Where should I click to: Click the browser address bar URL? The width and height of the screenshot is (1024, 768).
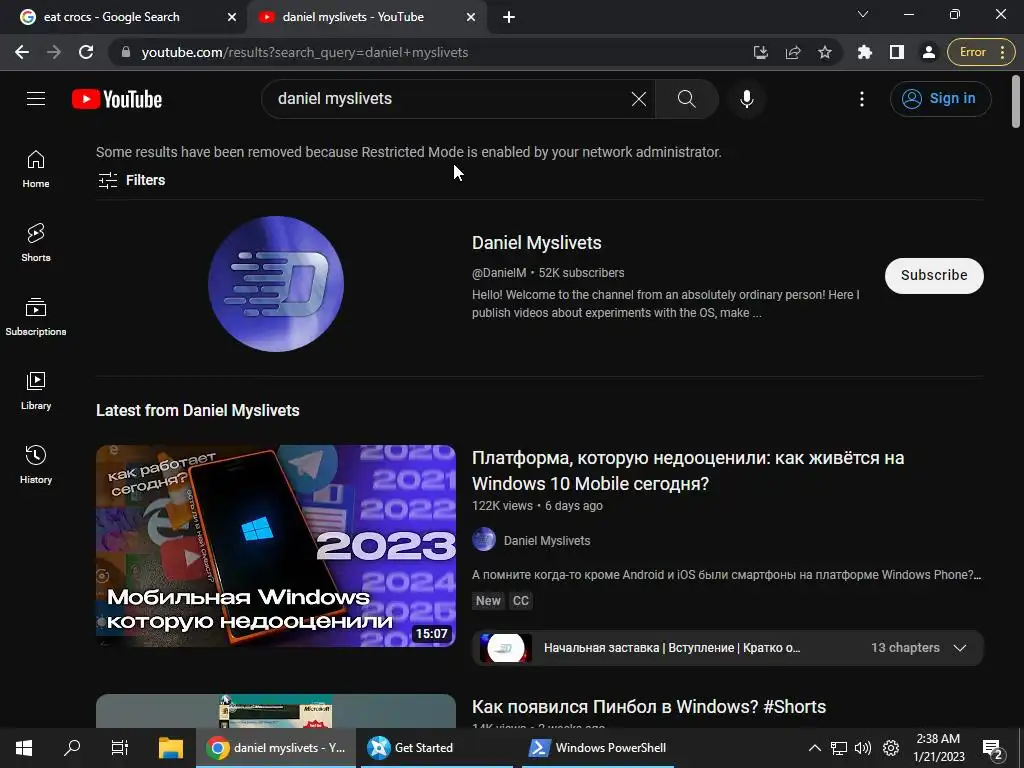[305, 52]
